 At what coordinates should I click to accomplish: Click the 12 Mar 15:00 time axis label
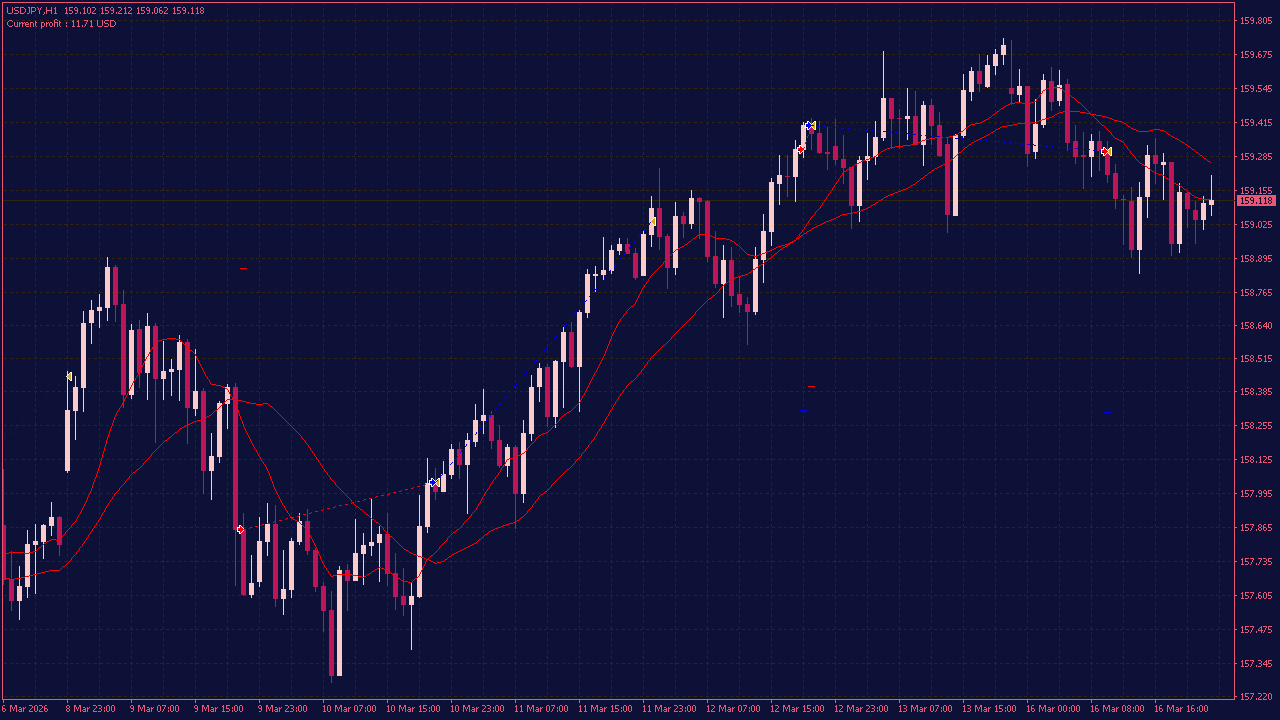(x=797, y=709)
